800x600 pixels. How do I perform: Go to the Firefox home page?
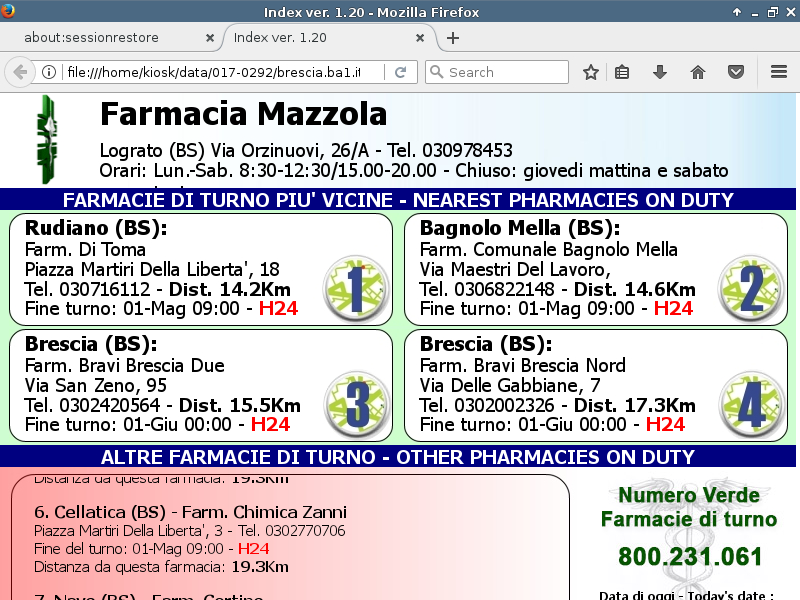698,72
